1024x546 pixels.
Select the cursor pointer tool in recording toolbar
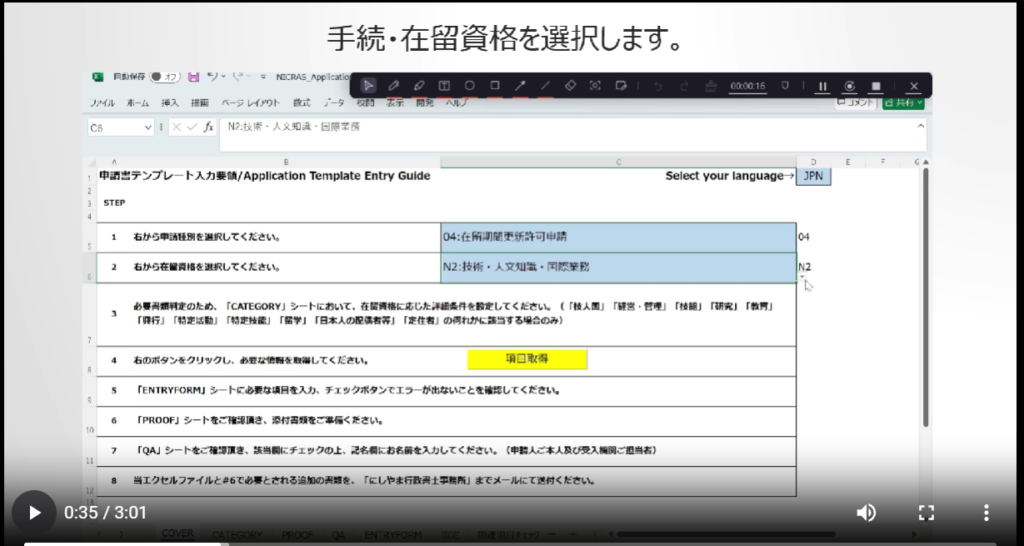[x=369, y=86]
